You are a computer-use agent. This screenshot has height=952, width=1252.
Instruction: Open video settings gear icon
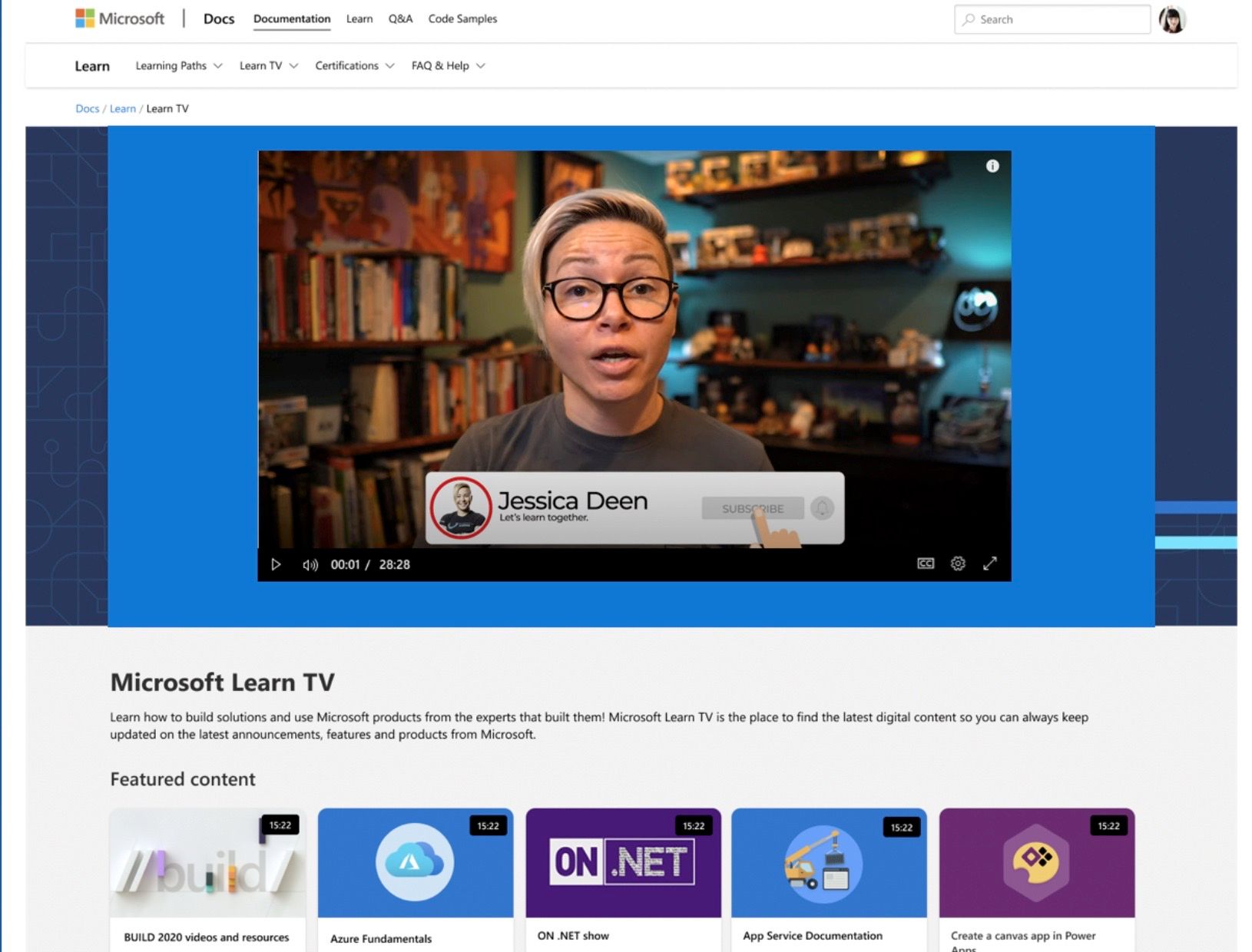point(958,564)
